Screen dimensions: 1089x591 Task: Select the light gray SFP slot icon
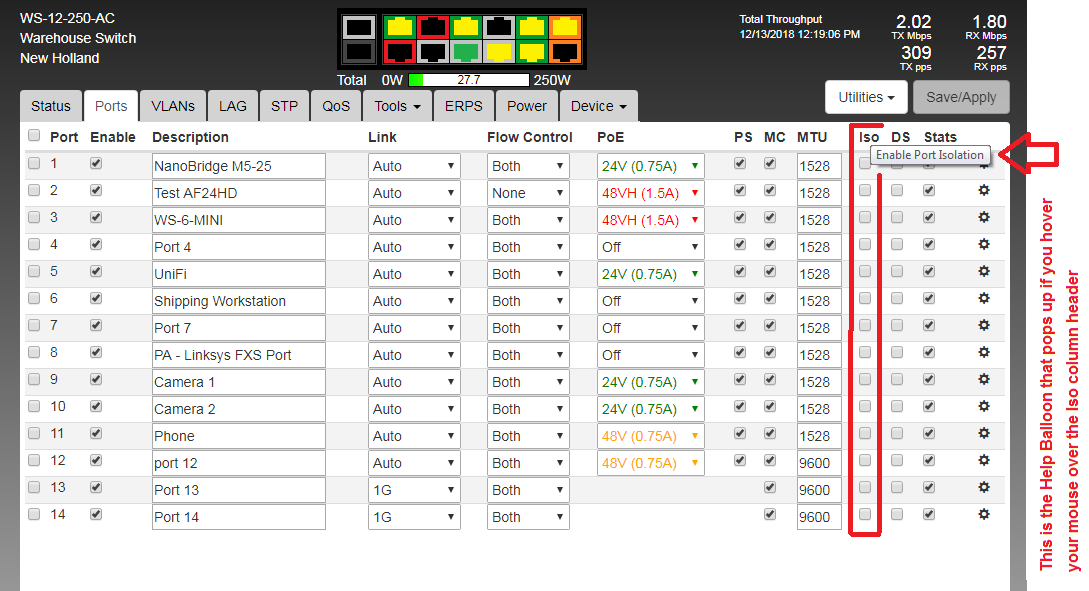(x=361, y=27)
